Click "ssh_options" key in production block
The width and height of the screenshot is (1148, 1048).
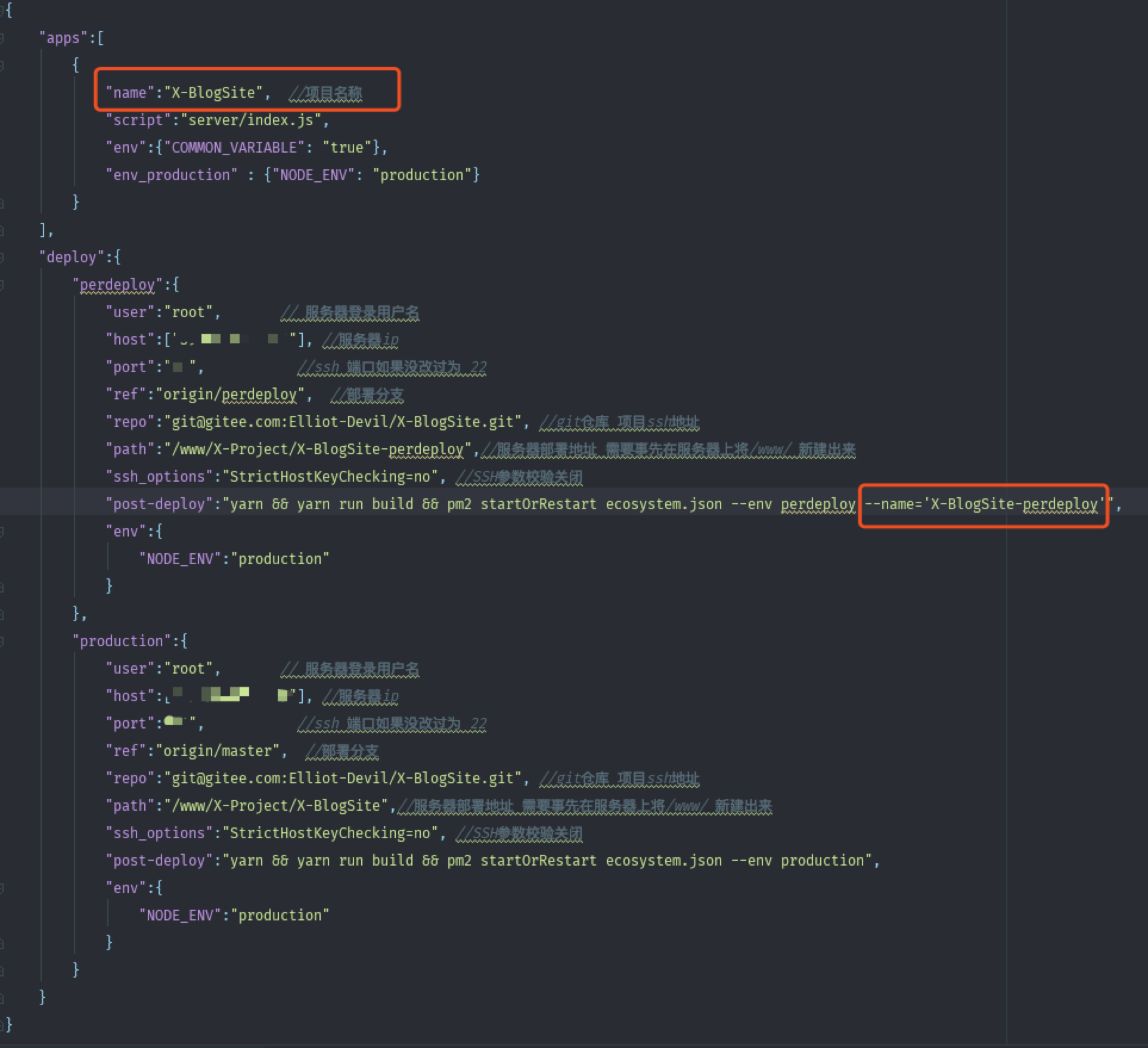pyautogui.click(x=159, y=833)
